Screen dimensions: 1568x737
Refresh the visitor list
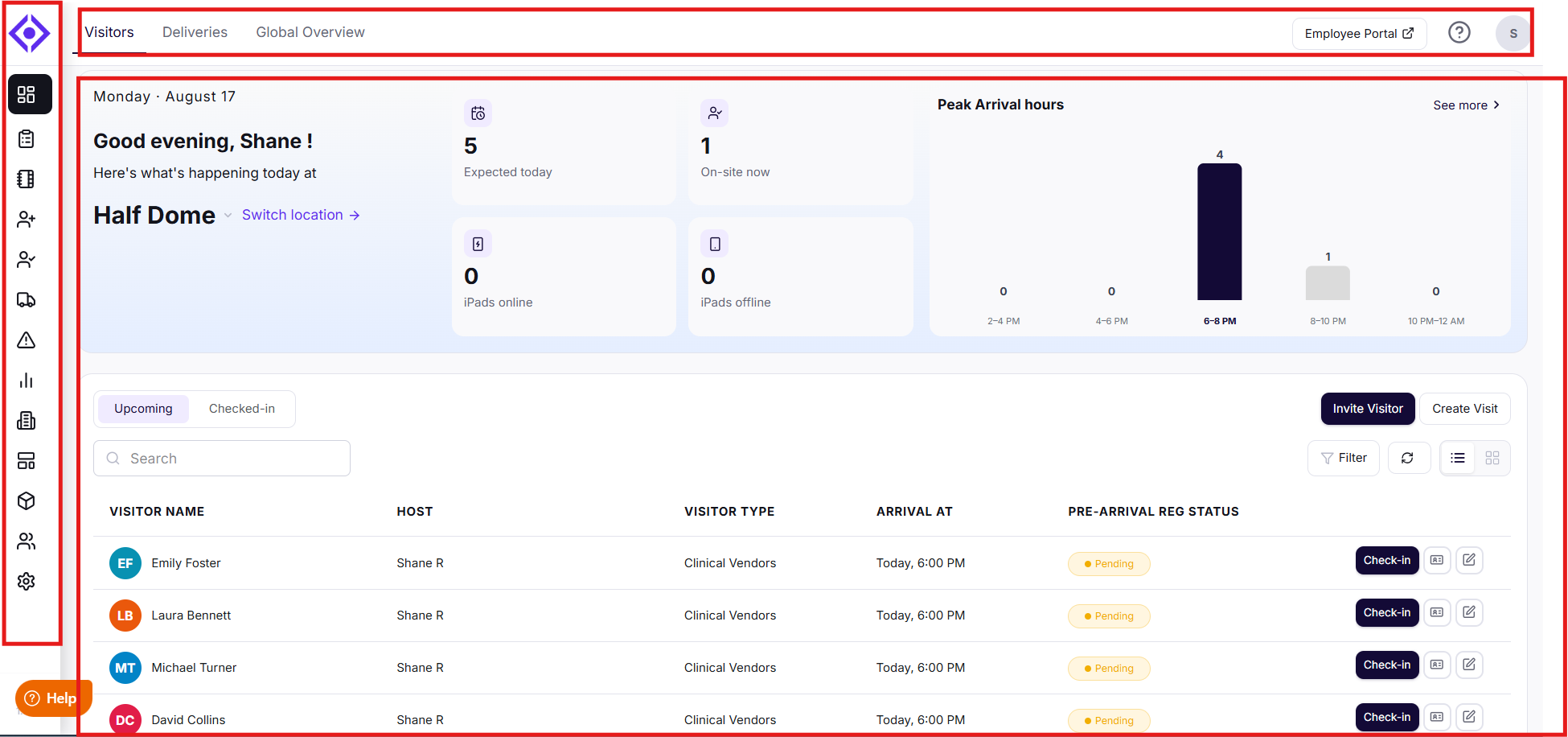click(1409, 458)
